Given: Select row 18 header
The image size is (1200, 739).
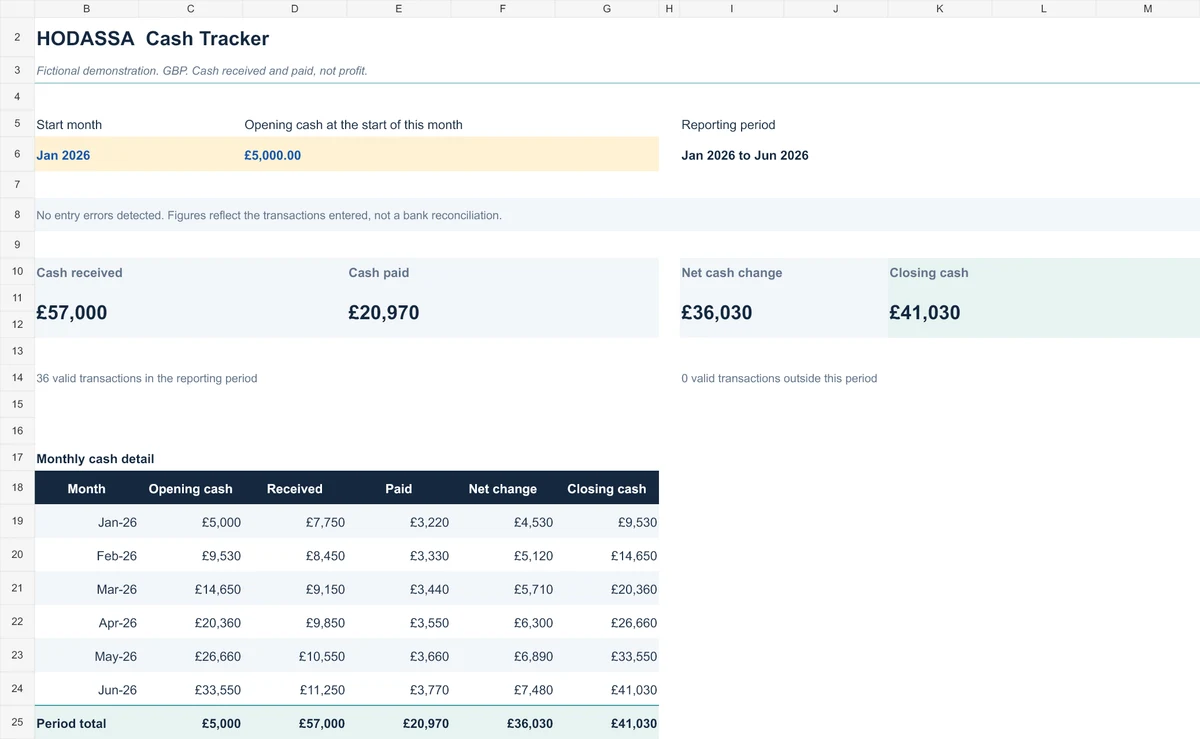Looking at the screenshot, I should coord(17,487).
